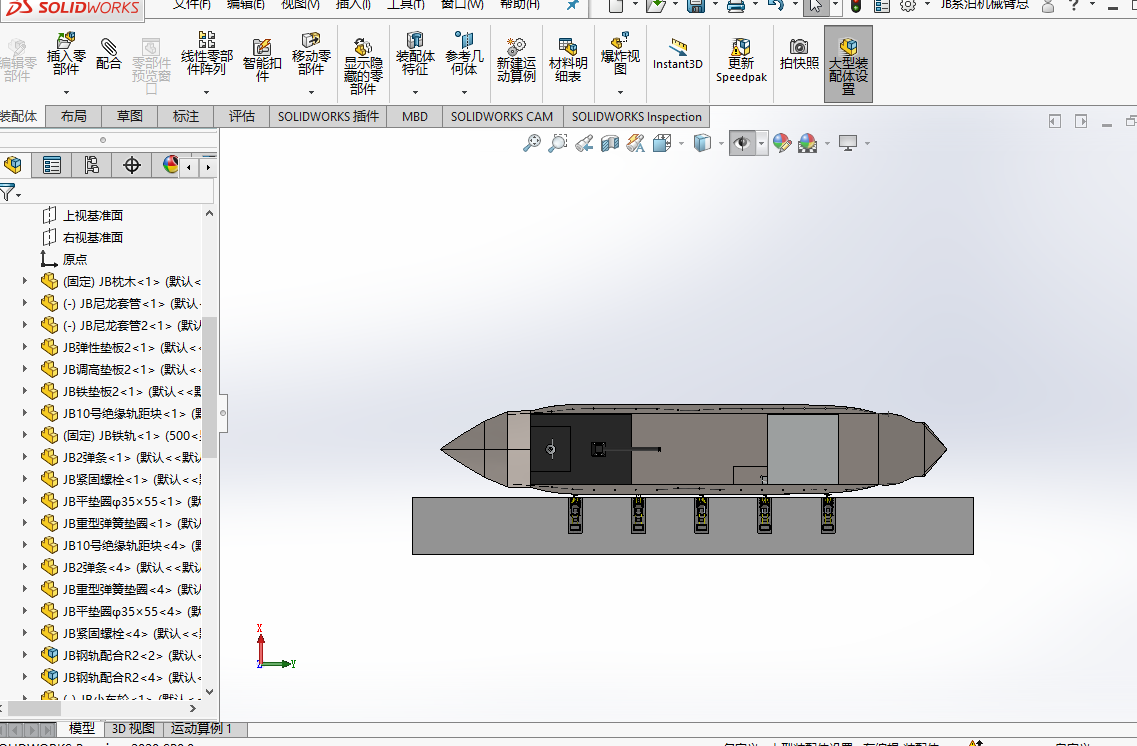Open PropertyManager tab icon
Screen dimensions: 1137x746
coord(51,165)
